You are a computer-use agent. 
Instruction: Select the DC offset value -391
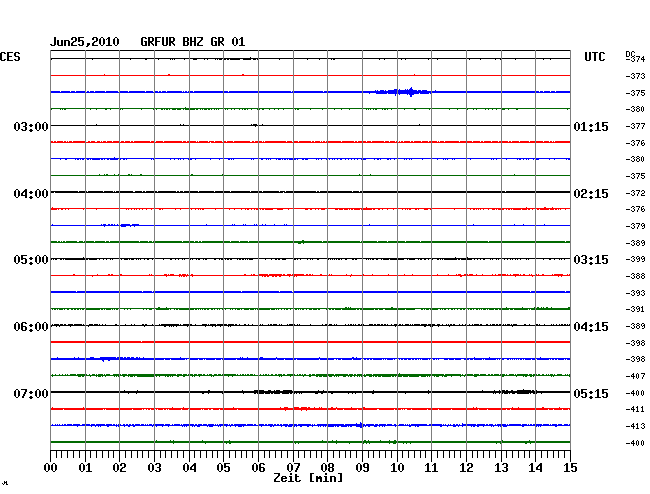point(635,309)
